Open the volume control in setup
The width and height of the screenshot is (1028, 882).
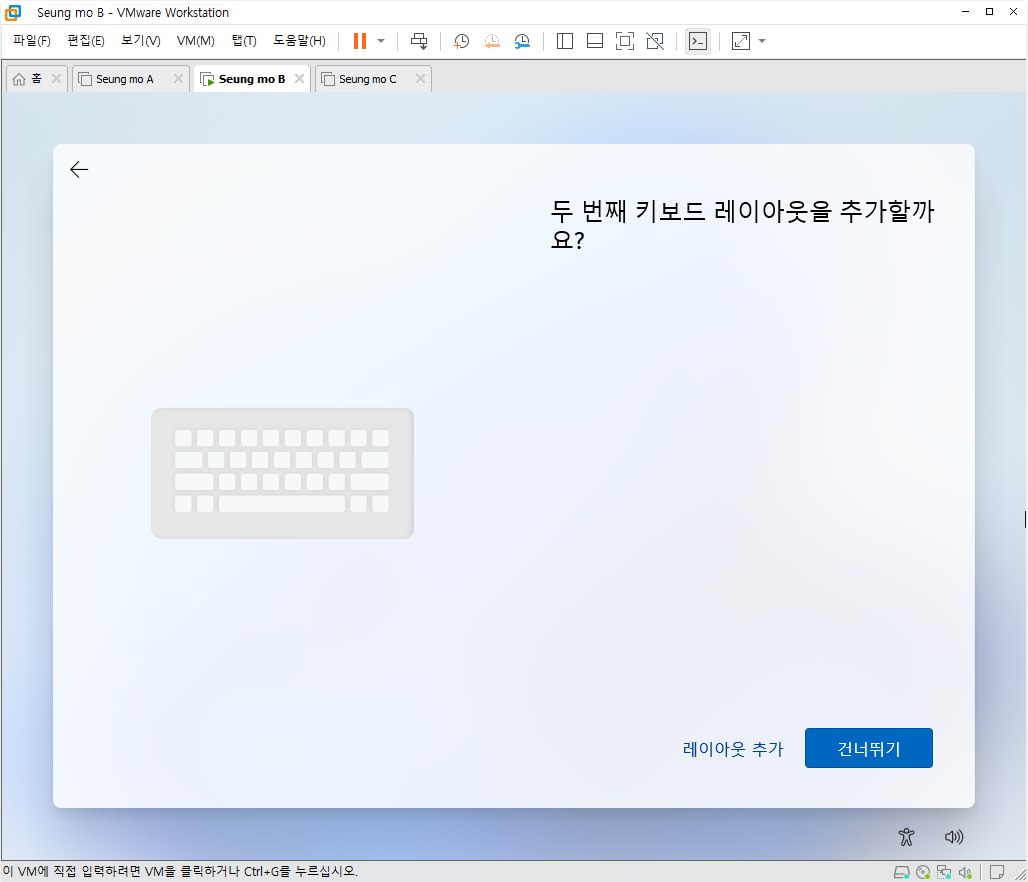tap(954, 837)
